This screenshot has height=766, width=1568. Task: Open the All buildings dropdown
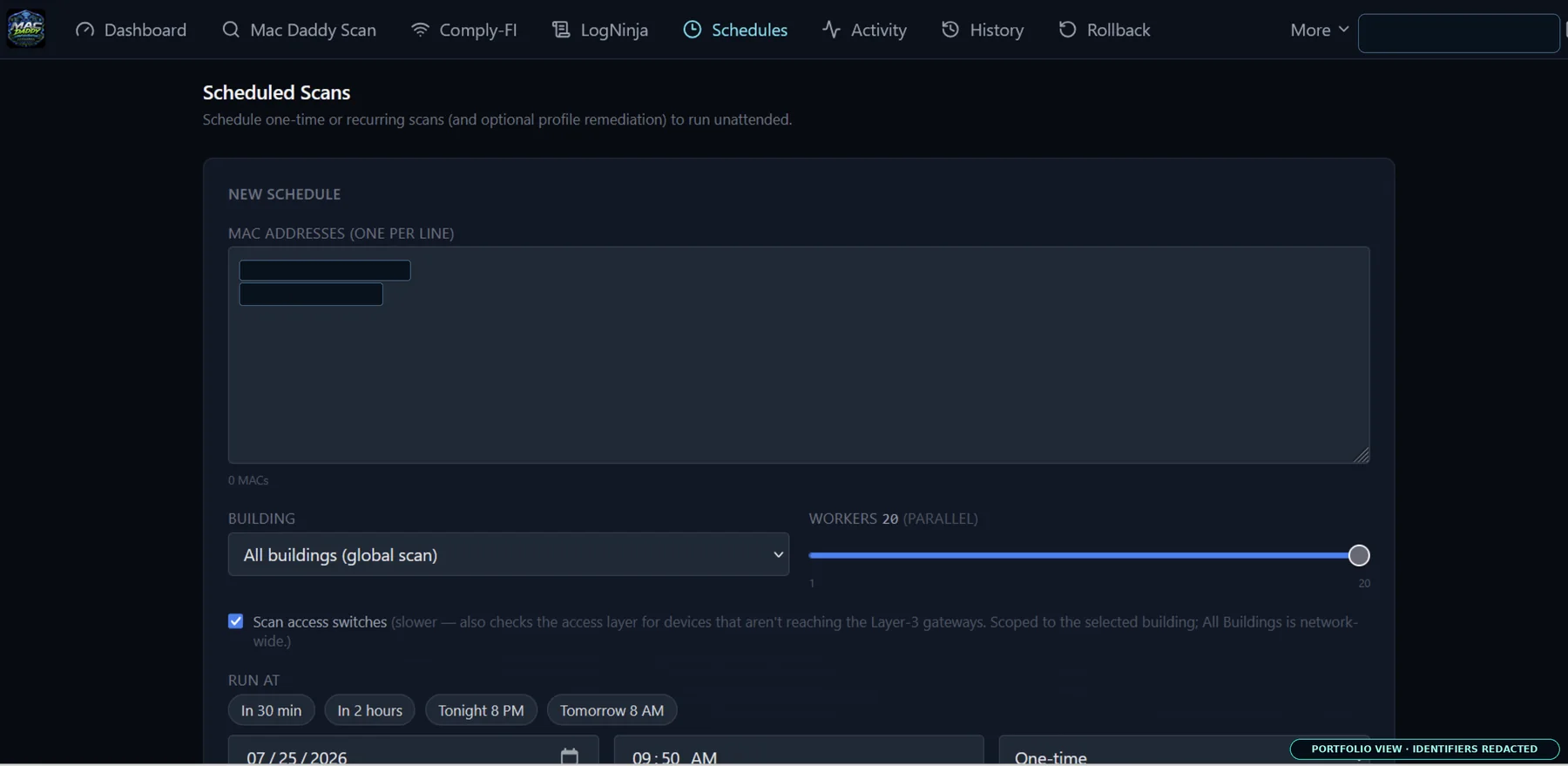click(509, 554)
